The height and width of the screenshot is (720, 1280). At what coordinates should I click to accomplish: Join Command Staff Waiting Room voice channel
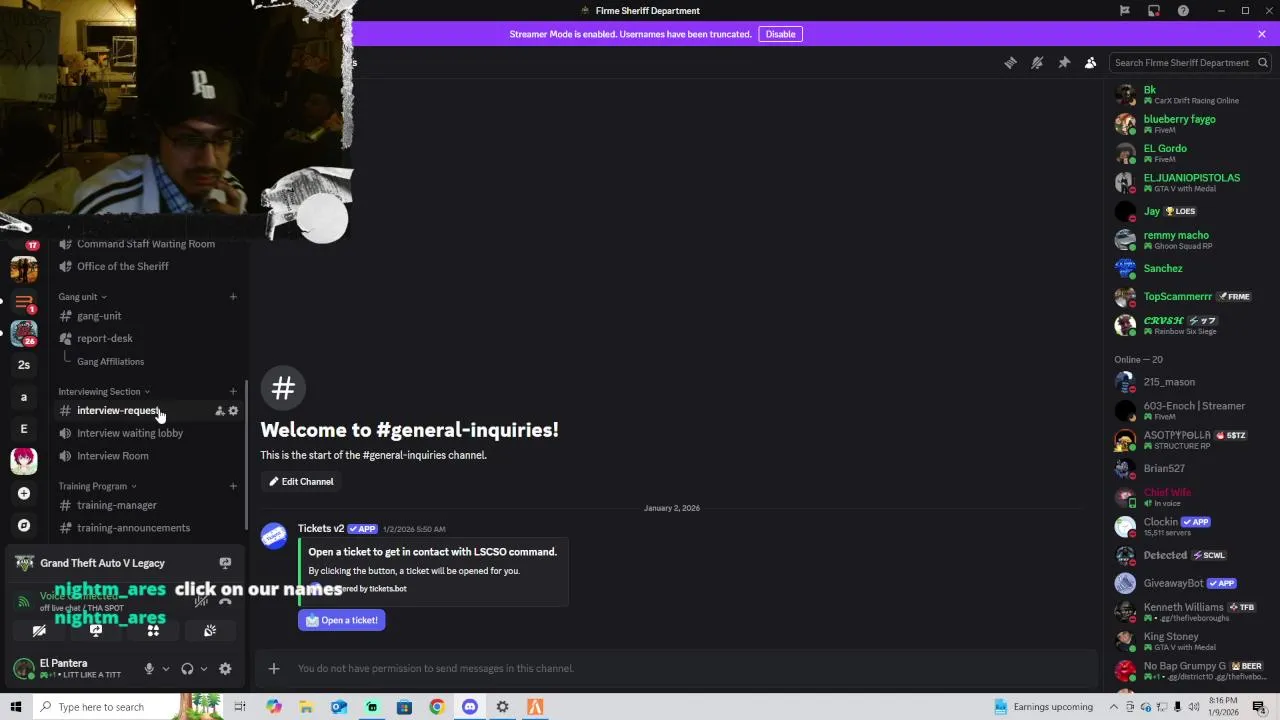click(x=148, y=244)
